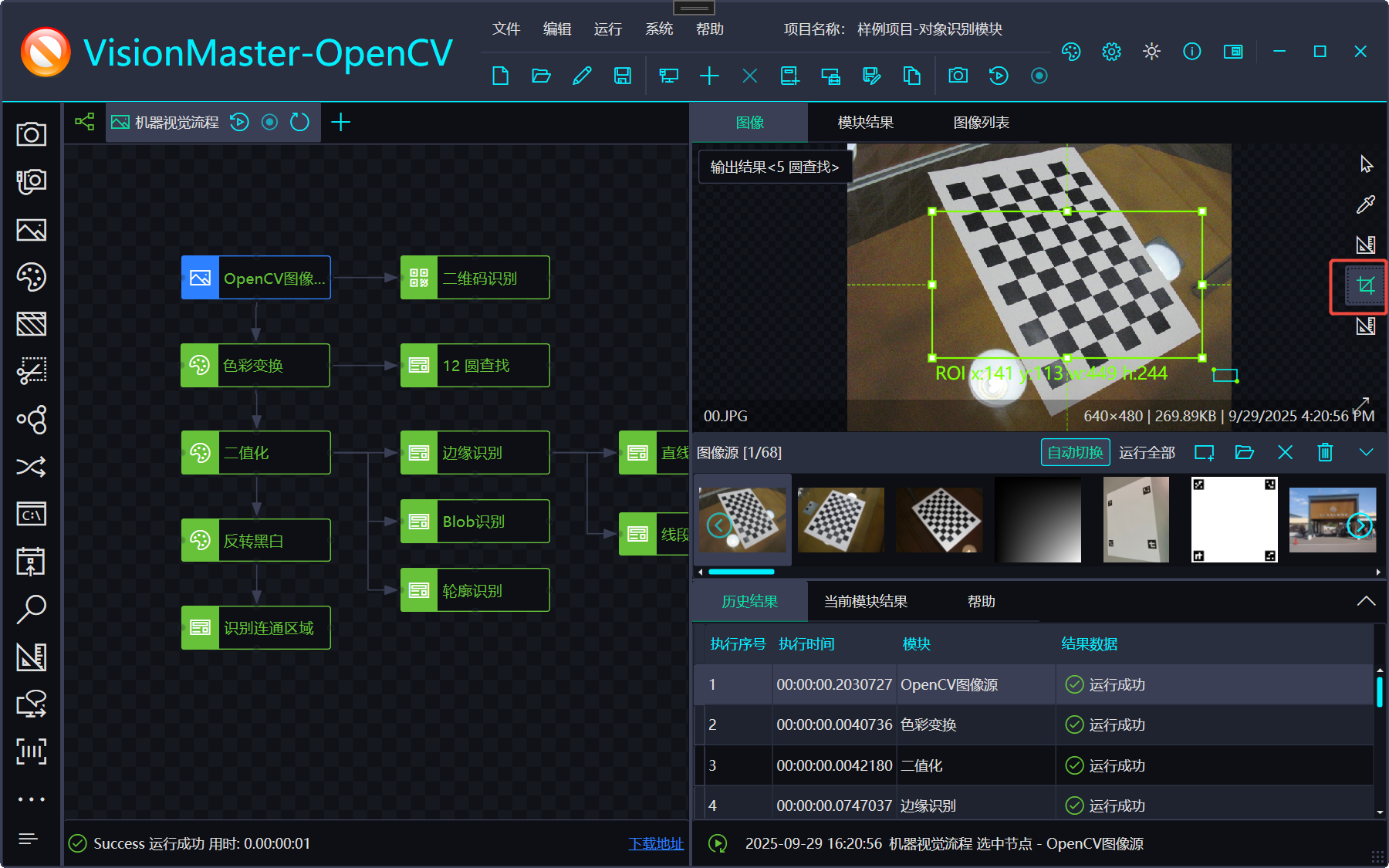Run flow once icon on 机器视觉流程 tab
The width and height of the screenshot is (1389, 868).
[x=239, y=122]
